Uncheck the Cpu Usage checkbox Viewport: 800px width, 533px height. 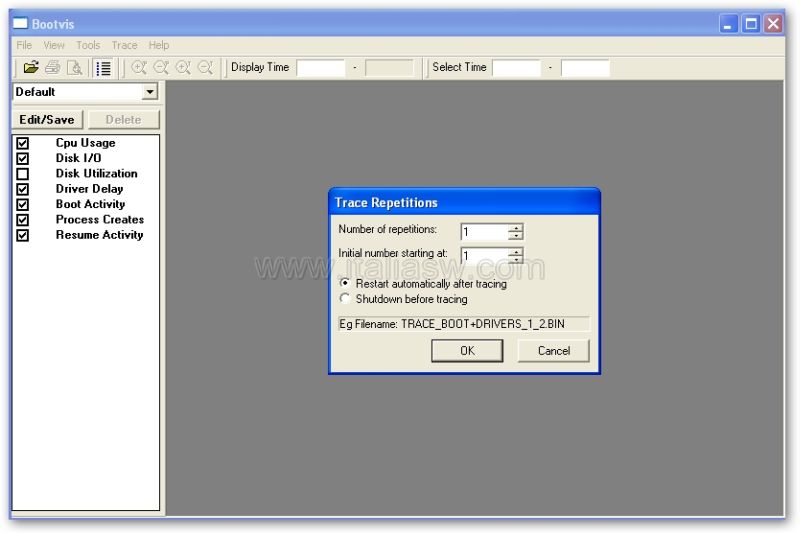pyautogui.click(x=22, y=143)
